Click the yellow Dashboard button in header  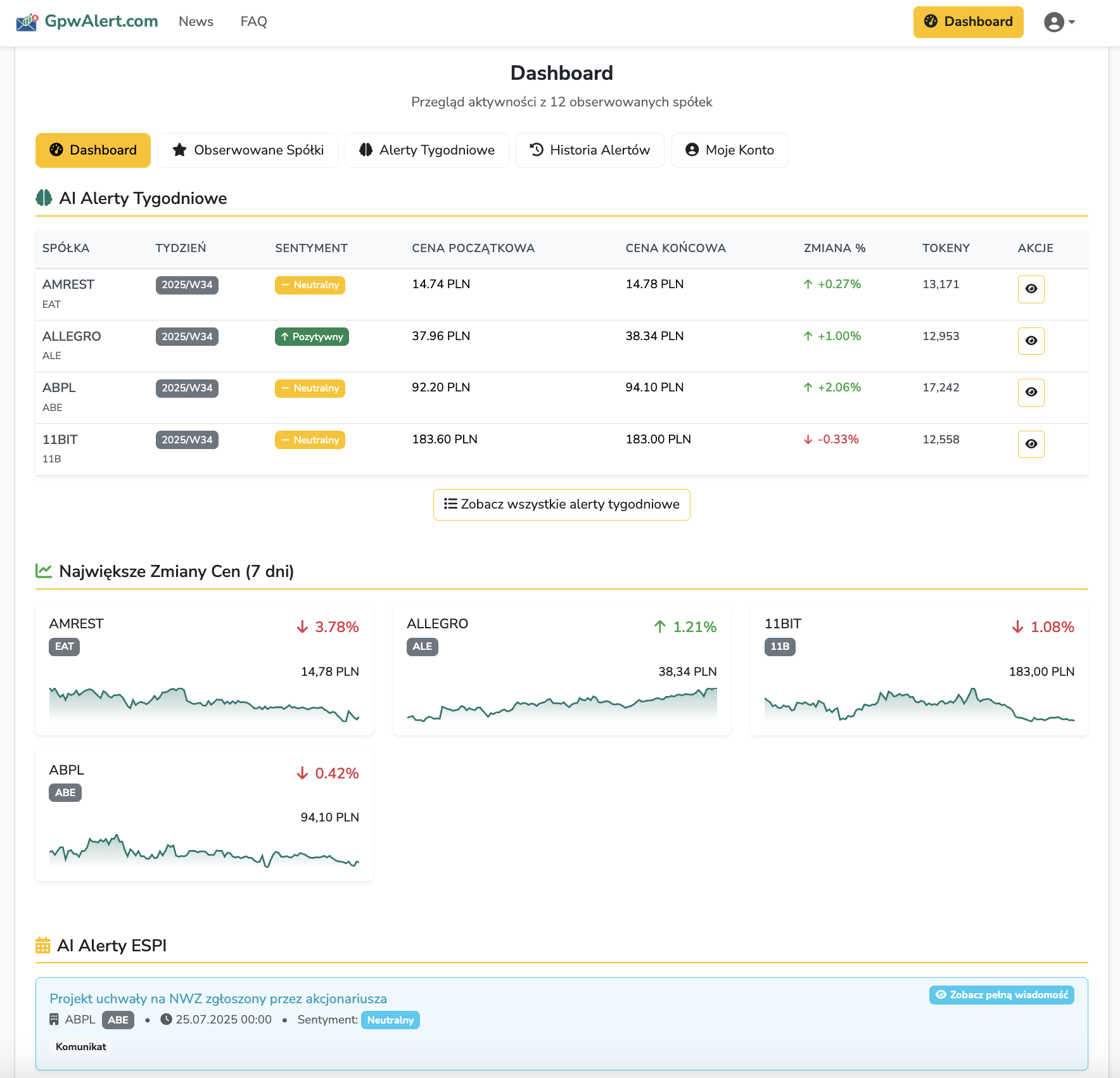968,22
